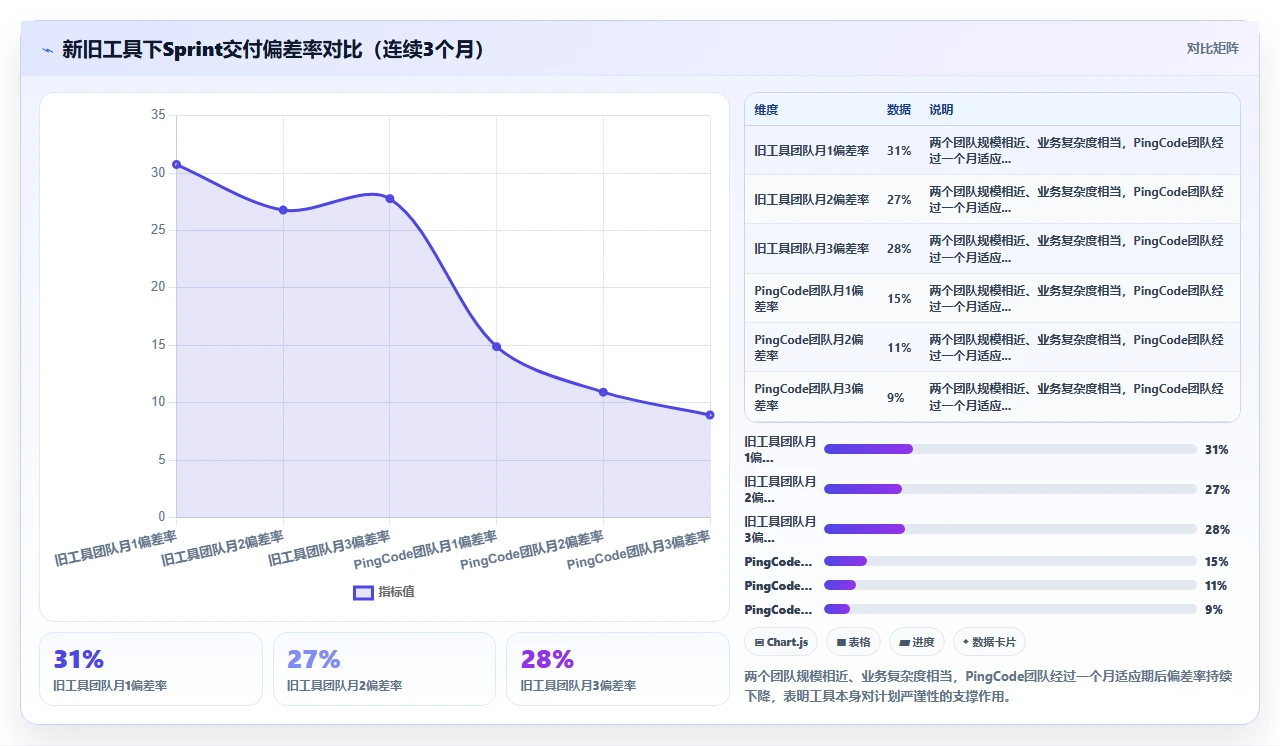Click the 数据卡片 tag chip
The height and width of the screenshot is (746, 1280).
pyautogui.click(x=989, y=642)
